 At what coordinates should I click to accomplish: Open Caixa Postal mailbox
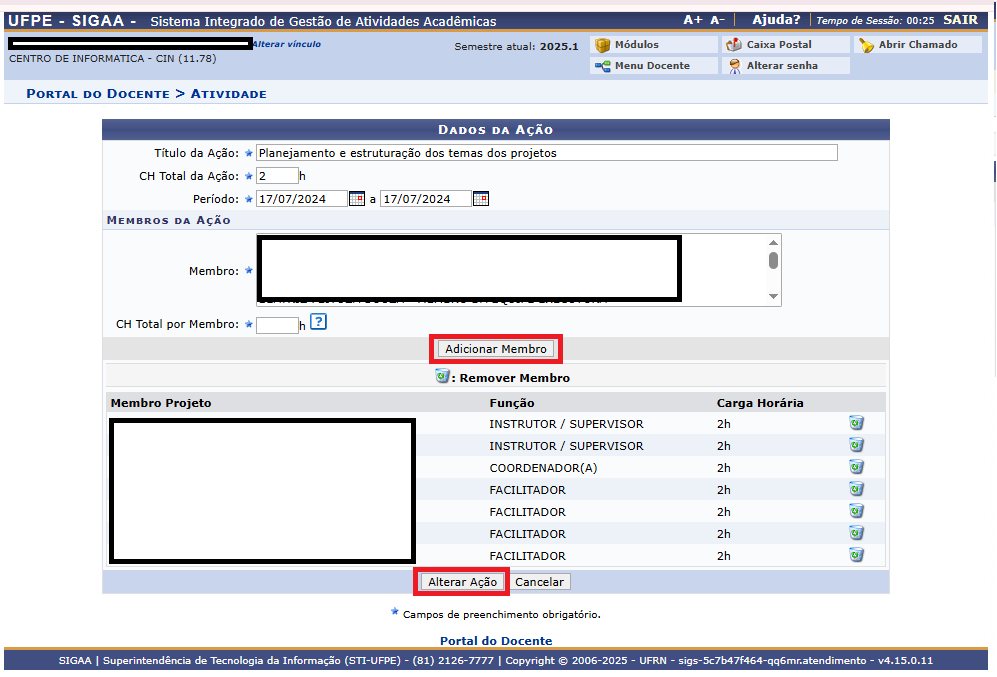click(x=778, y=45)
